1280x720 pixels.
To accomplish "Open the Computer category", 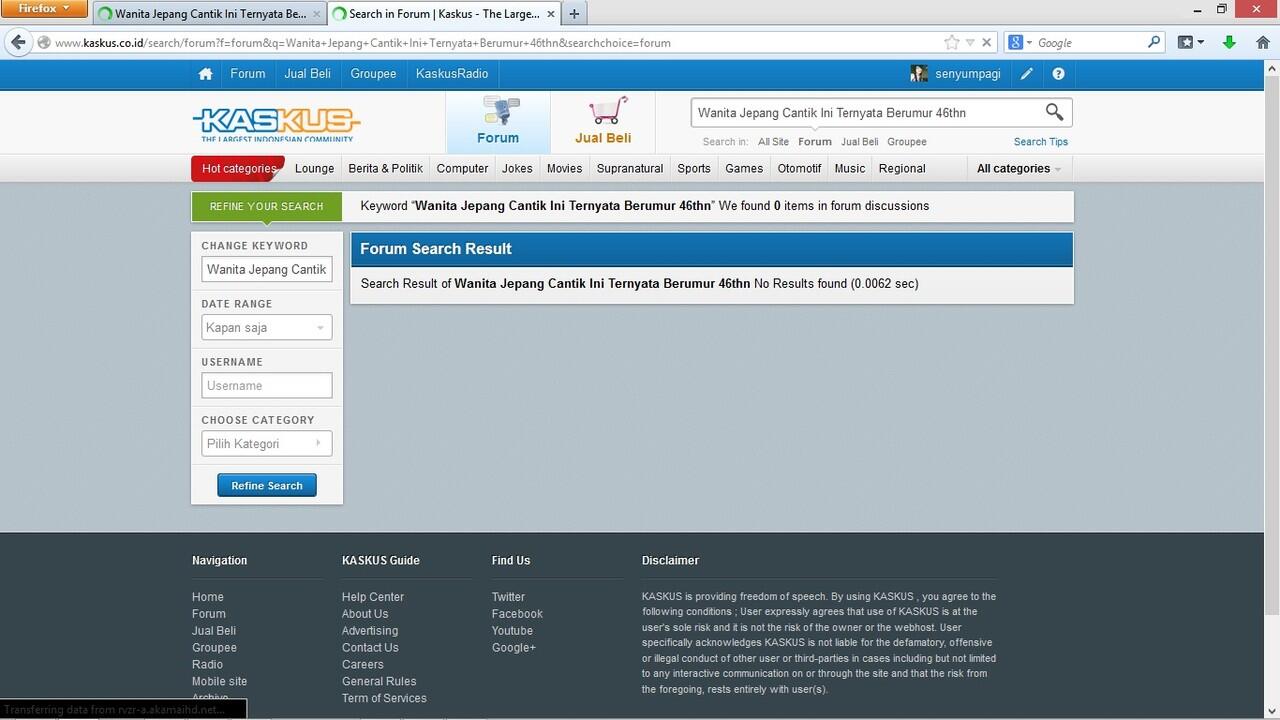I will [x=462, y=168].
